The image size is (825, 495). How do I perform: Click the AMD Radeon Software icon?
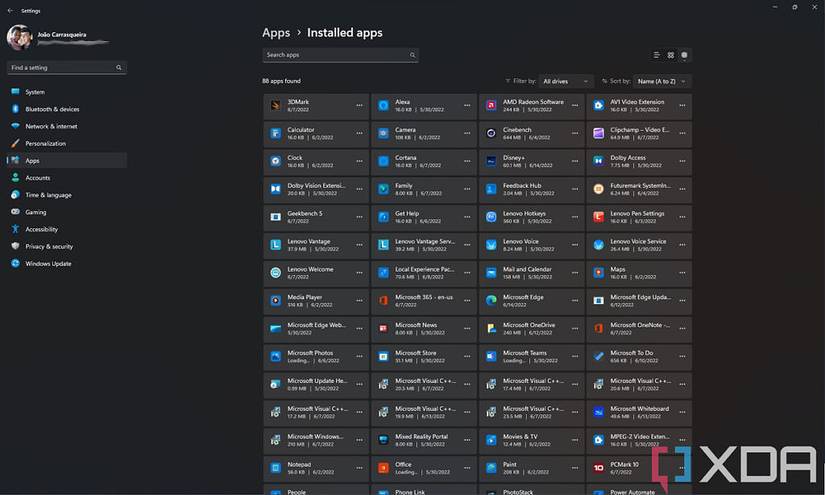491,106
